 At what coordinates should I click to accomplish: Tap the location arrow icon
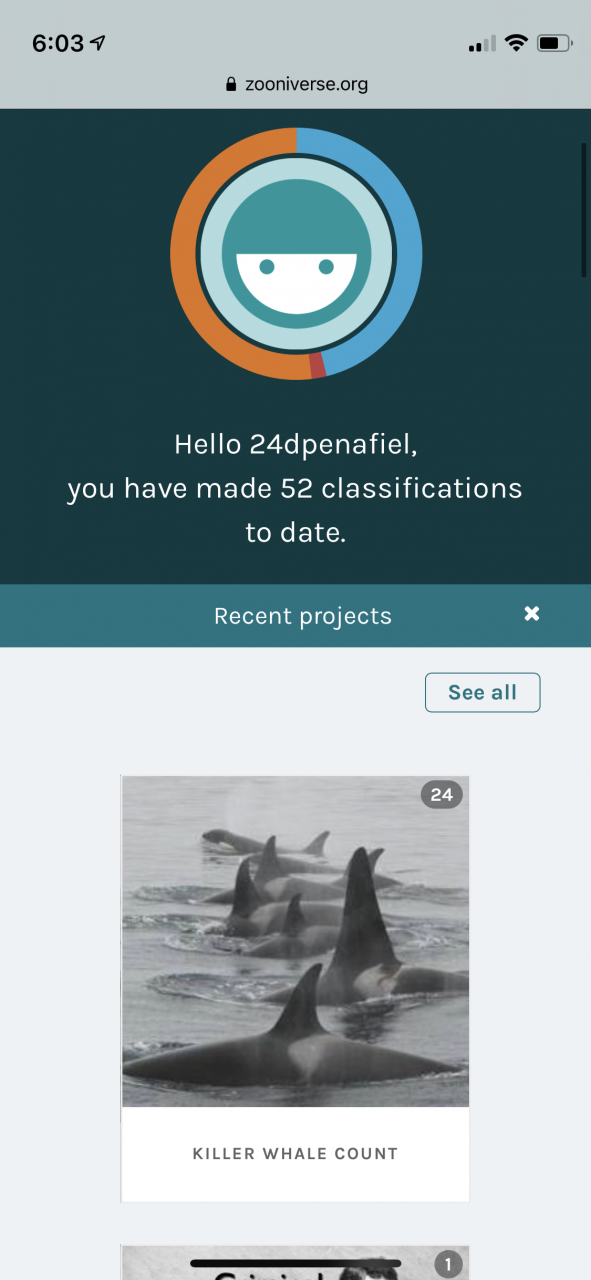click(x=97, y=43)
